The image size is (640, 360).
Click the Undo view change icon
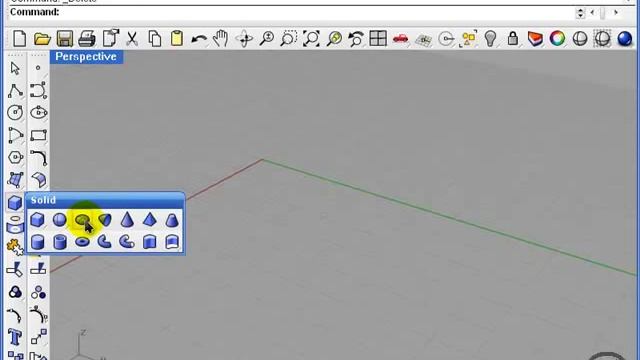[356, 39]
